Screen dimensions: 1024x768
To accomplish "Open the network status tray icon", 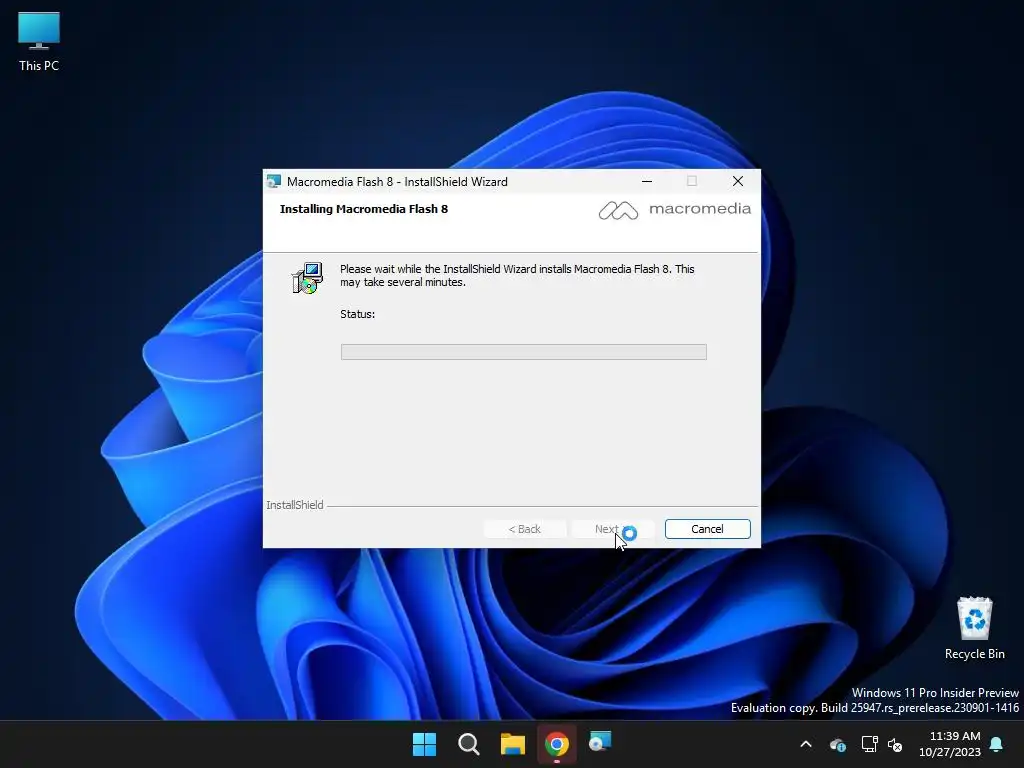I will (x=869, y=744).
